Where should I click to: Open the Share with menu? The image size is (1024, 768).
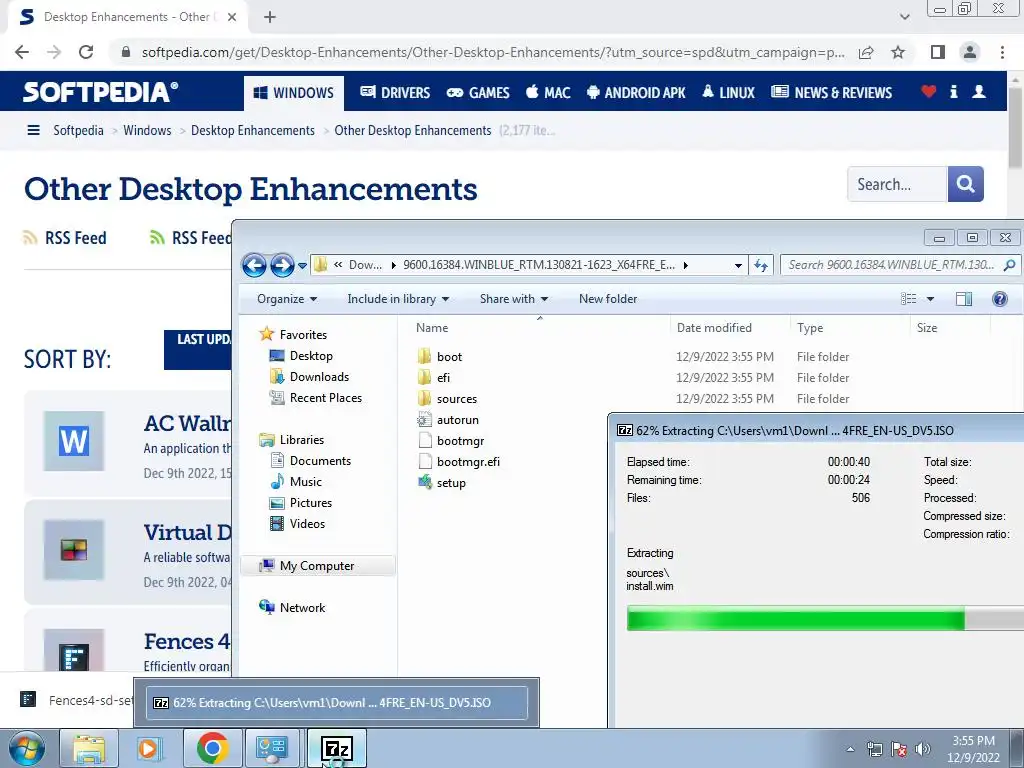pos(513,298)
